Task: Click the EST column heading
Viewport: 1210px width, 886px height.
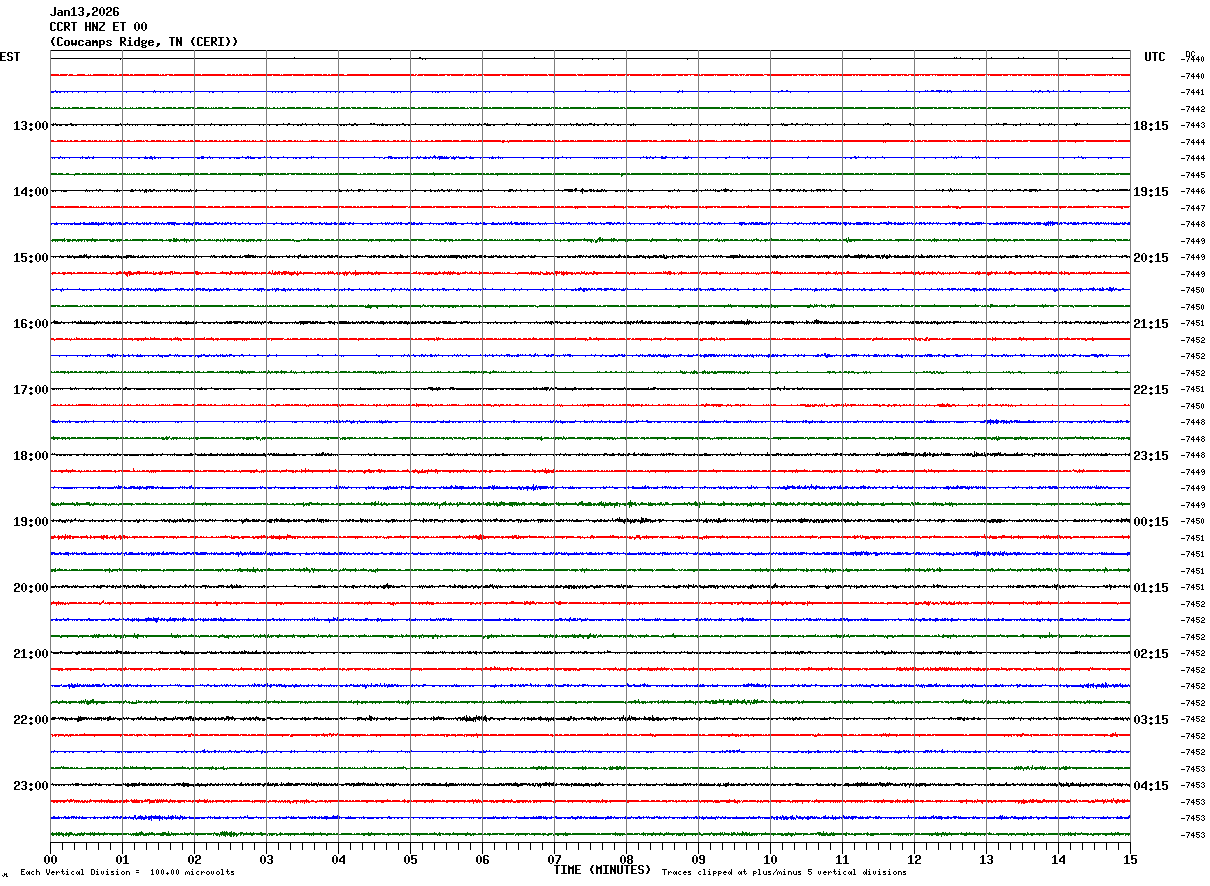Action: (x=10, y=57)
